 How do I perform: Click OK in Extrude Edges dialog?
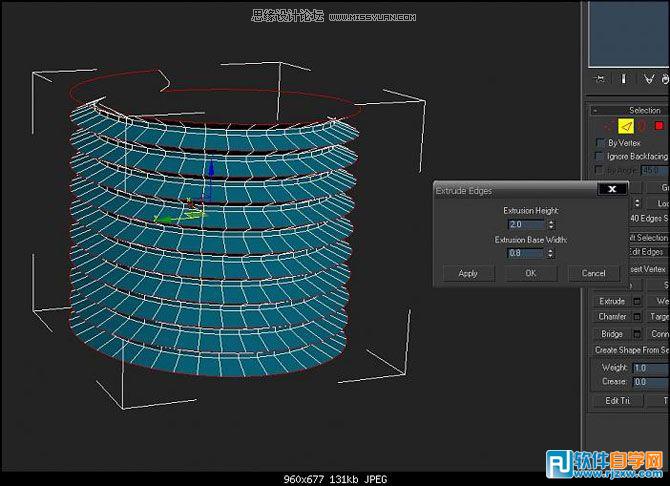531,274
